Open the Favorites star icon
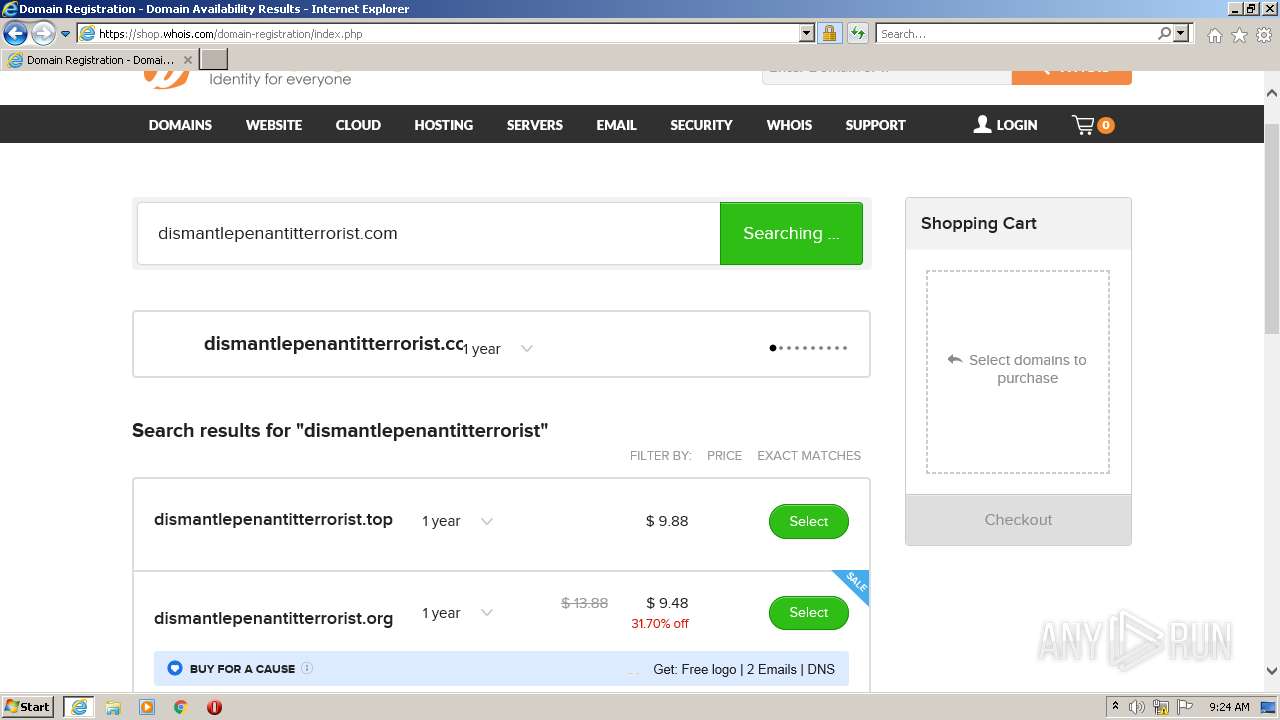Viewport: 1280px width, 720px height. (1239, 35)
